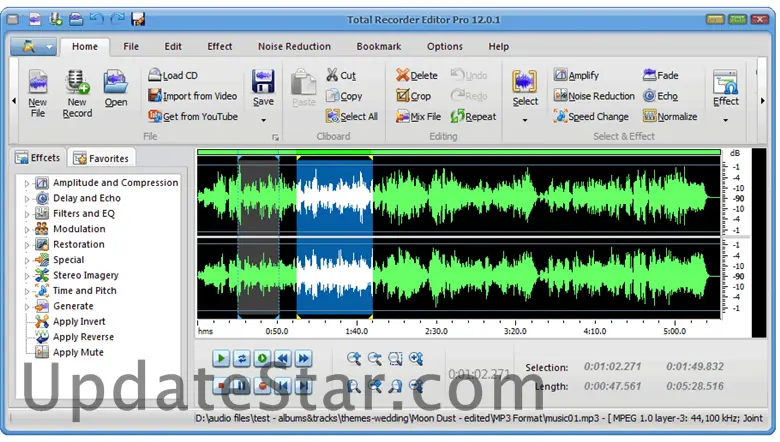The height and width of the screenshot is (442, 780).
Task: Toggle loop playback button
Action: [x=242, y=358]
